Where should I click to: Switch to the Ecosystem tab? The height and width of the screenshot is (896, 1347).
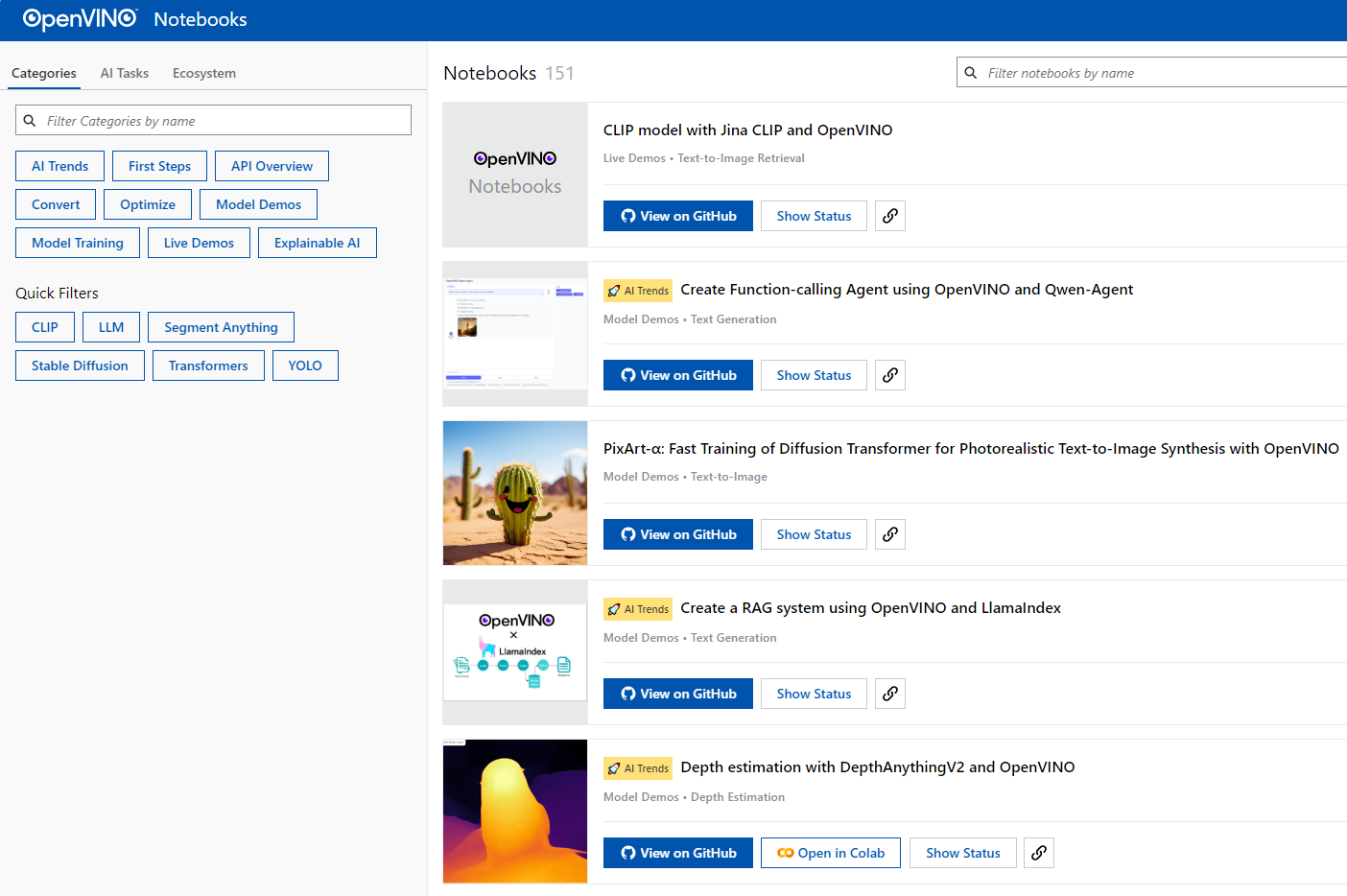[x=204, y=73]
